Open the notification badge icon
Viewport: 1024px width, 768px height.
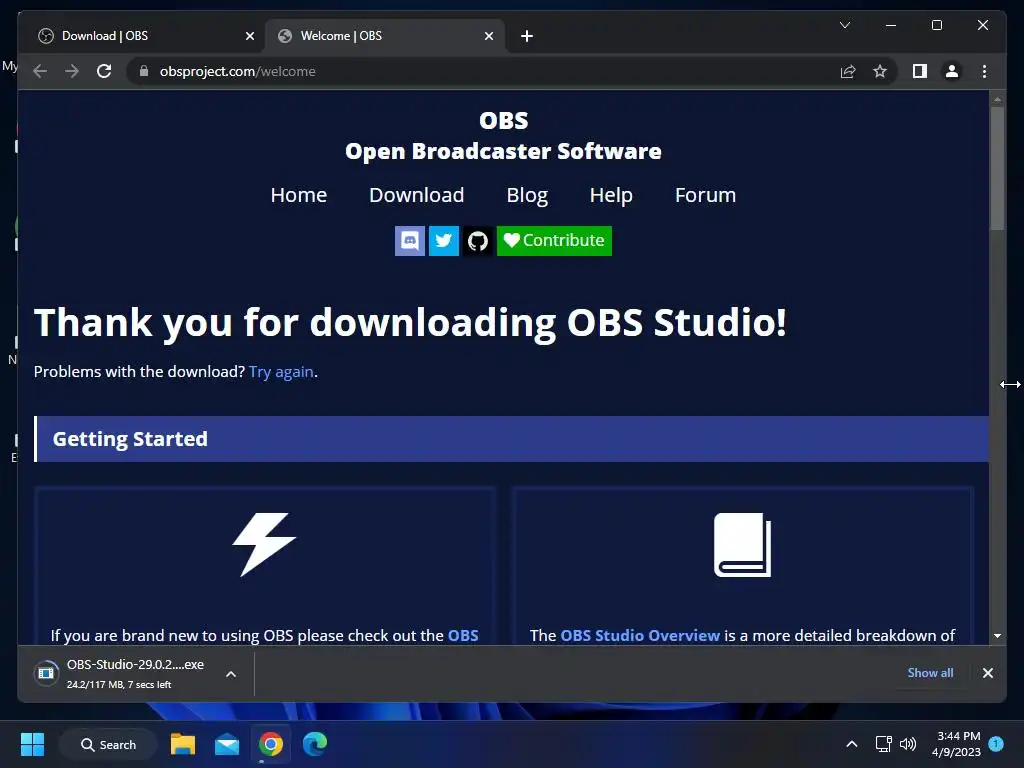(996, 743)
